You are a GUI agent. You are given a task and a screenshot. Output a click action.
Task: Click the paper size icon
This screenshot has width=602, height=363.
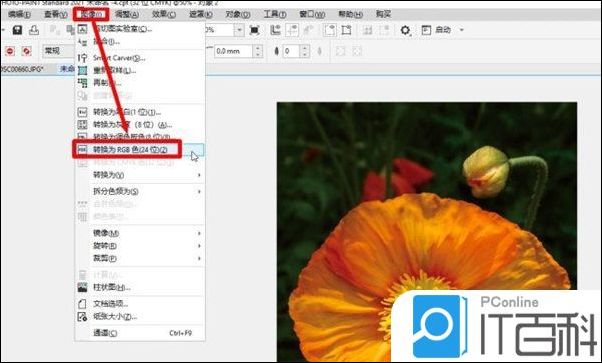tap(83, 317)
